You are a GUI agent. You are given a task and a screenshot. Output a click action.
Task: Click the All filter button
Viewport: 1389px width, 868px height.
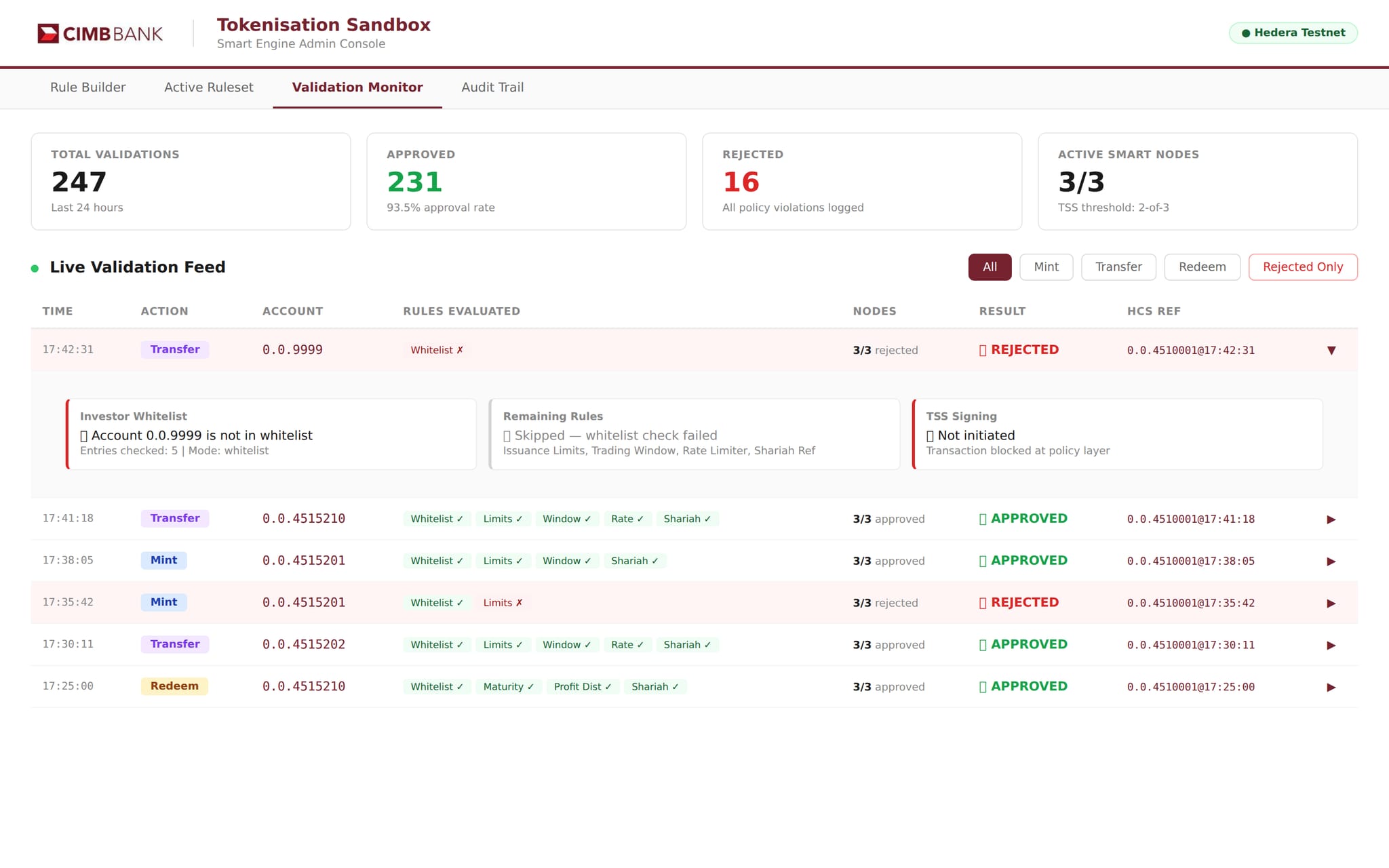[990, 267]
